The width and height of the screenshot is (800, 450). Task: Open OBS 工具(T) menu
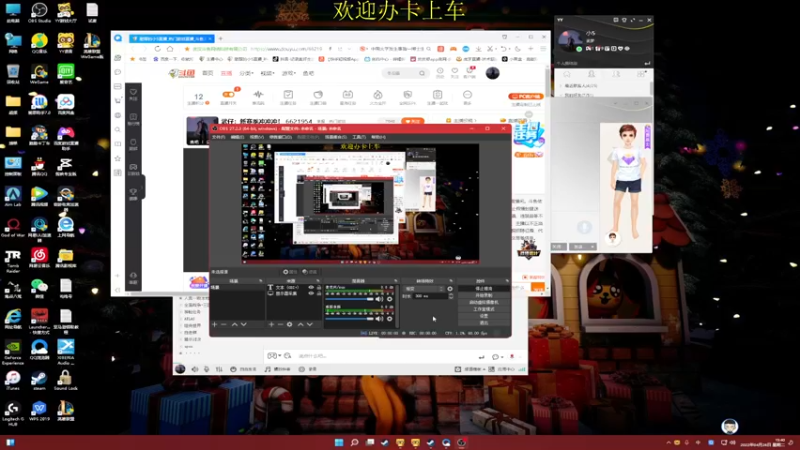(x=359, y=137)
